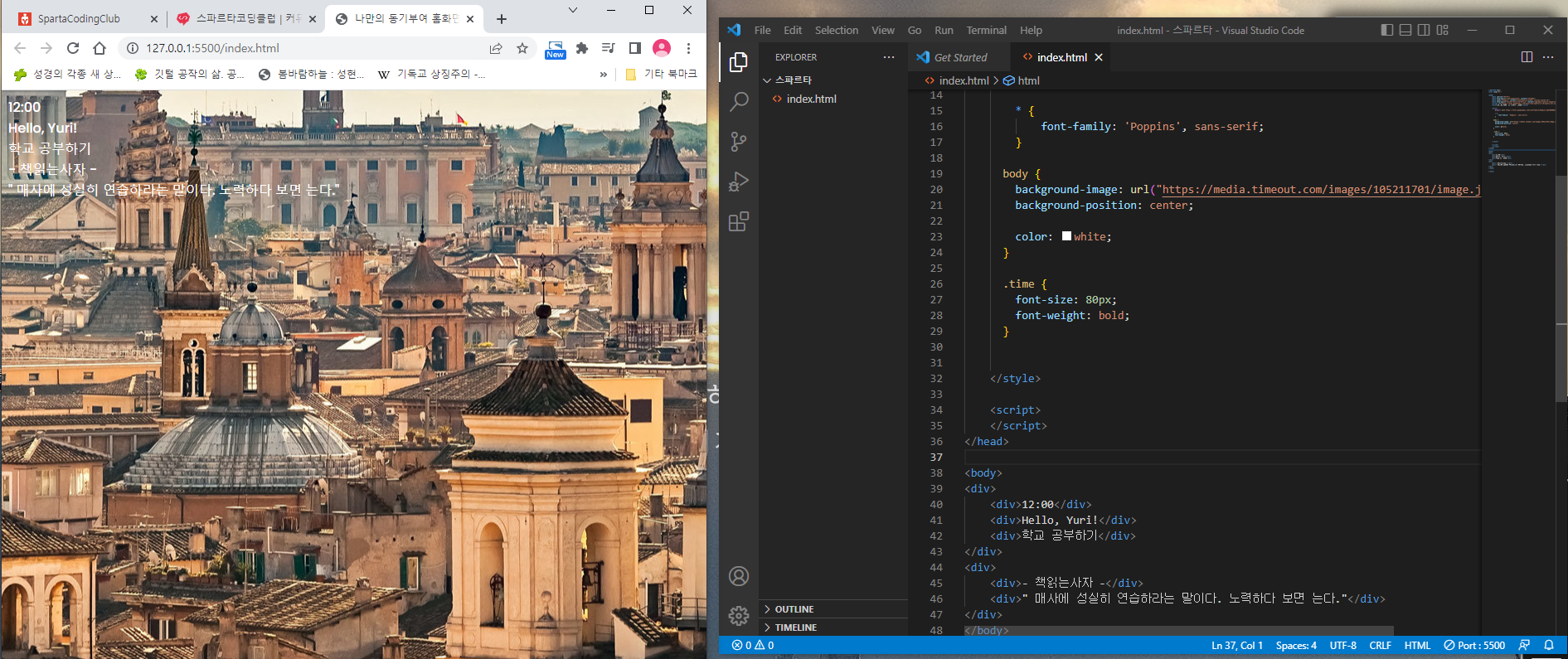The image size is (1568, 659).
Task: Open the Source Control view in VS Code
Action: [738, 142]
